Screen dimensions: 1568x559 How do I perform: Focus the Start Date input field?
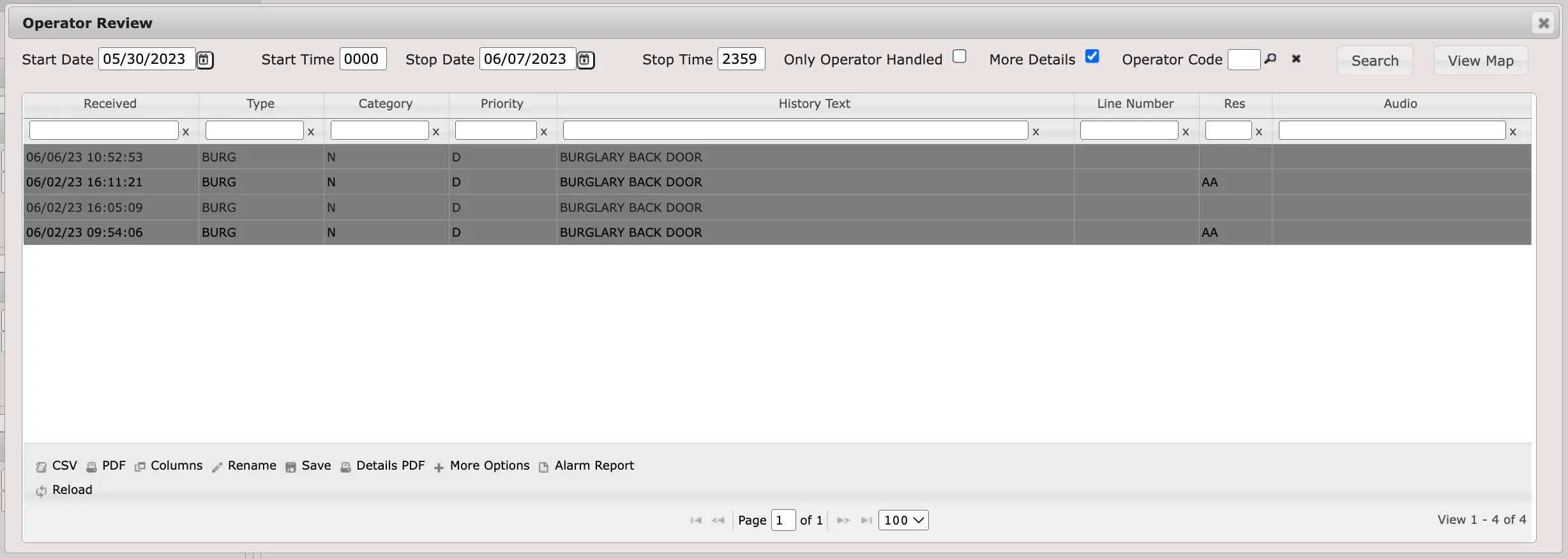[147, 59]
